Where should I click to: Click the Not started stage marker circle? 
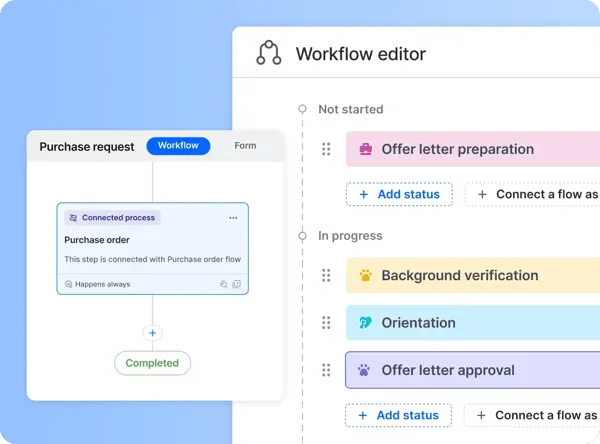302,109
